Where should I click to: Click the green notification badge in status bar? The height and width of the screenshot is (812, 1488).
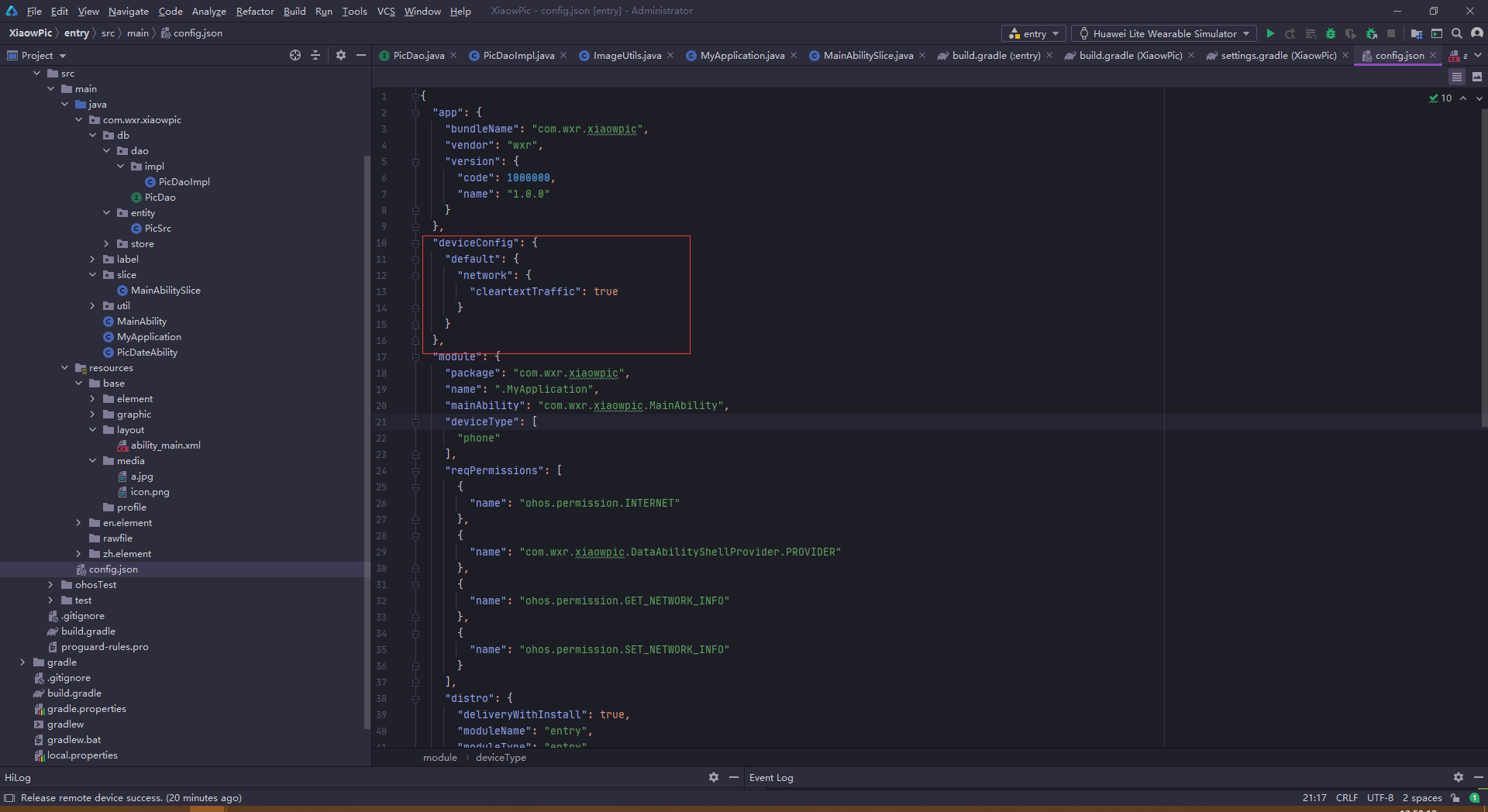click(x=1475, y=798)
